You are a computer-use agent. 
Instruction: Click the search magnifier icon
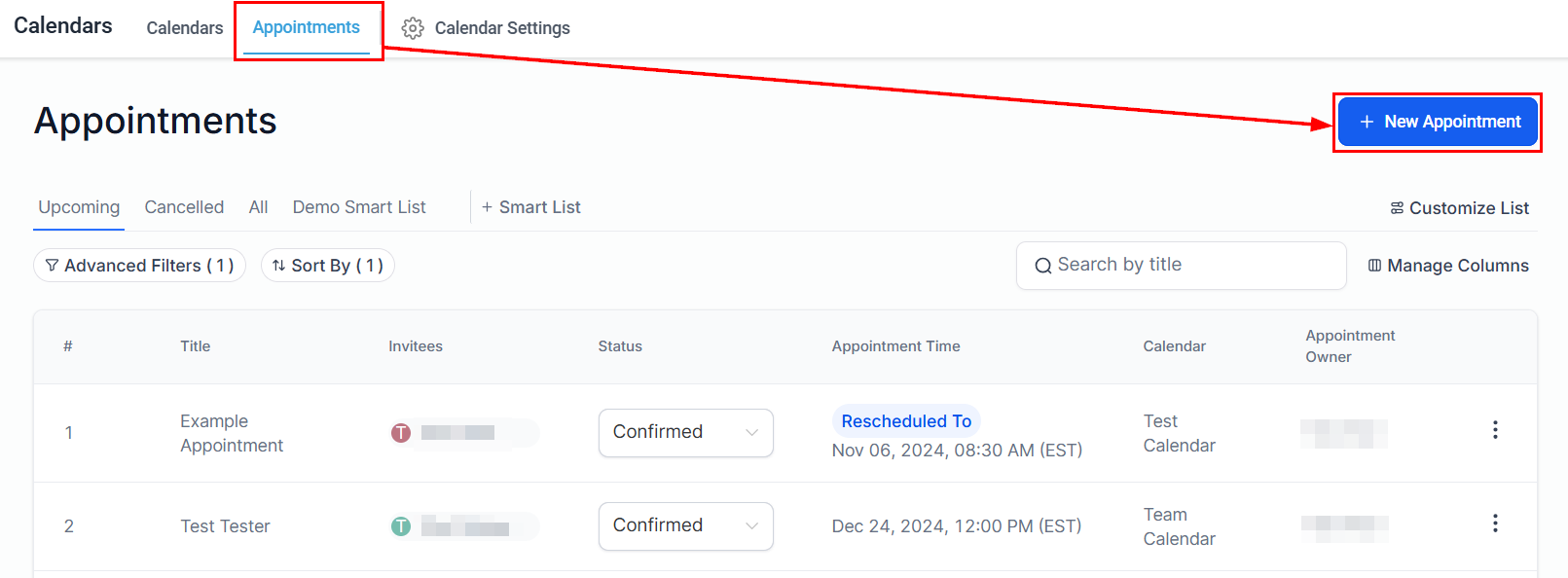1042,266
